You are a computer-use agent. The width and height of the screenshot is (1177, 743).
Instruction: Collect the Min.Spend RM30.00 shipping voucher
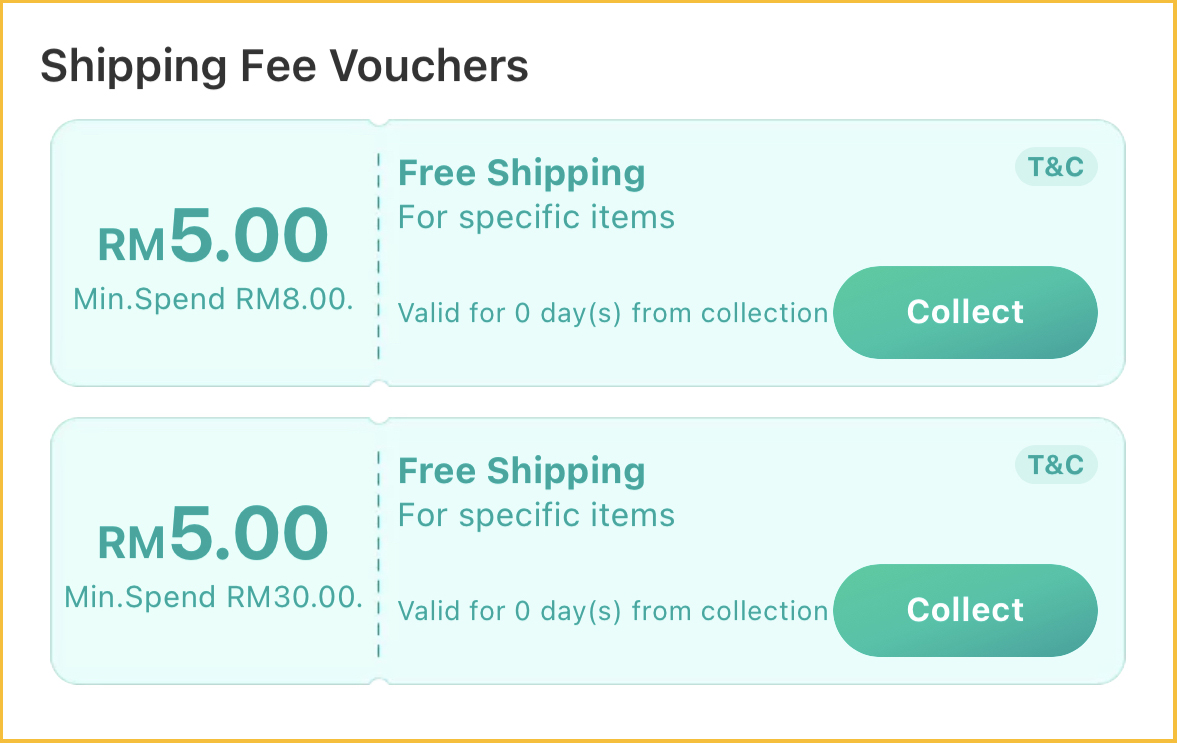965,610
